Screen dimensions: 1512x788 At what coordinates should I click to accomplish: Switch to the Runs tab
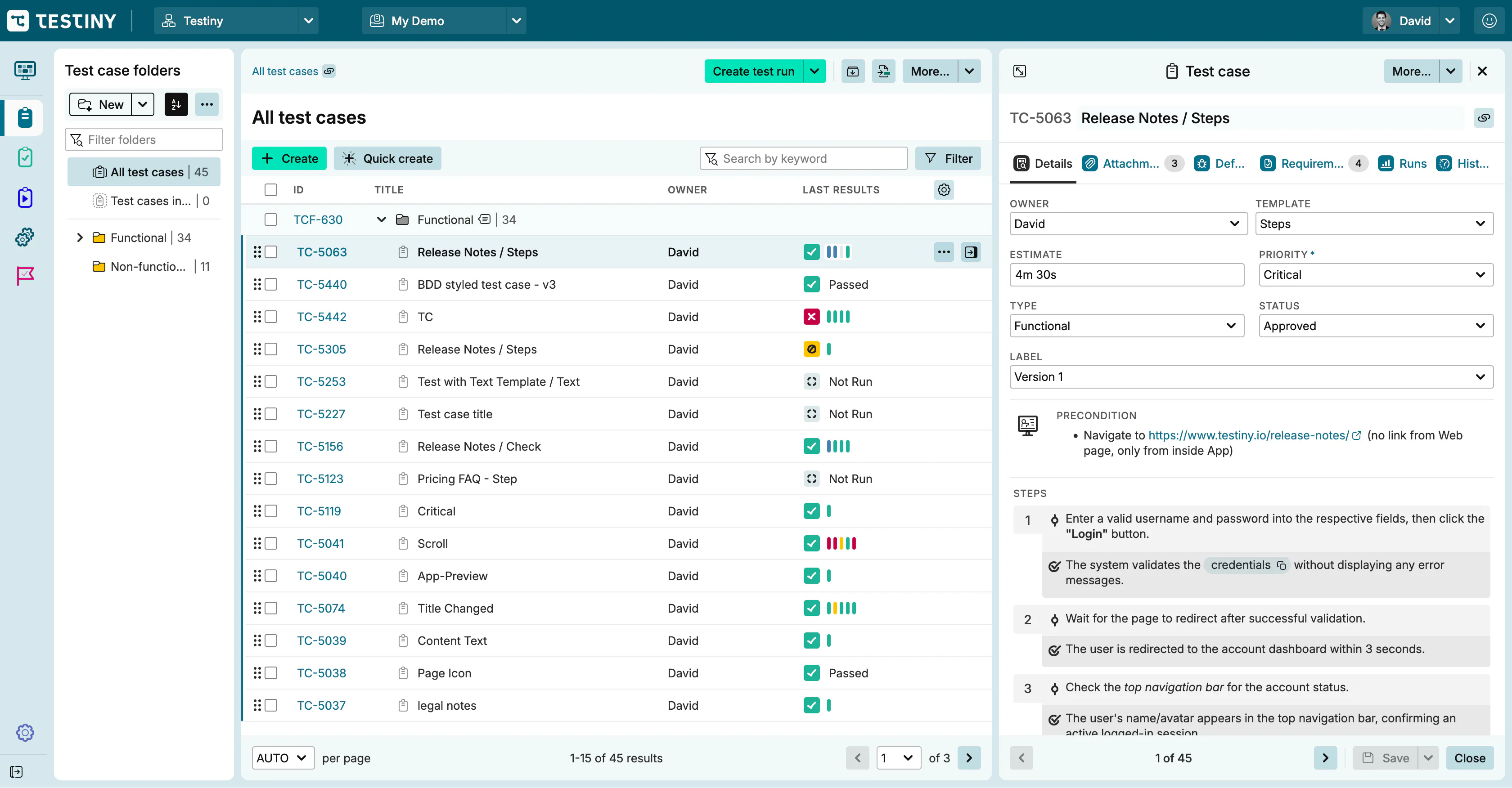[1403, 163]
